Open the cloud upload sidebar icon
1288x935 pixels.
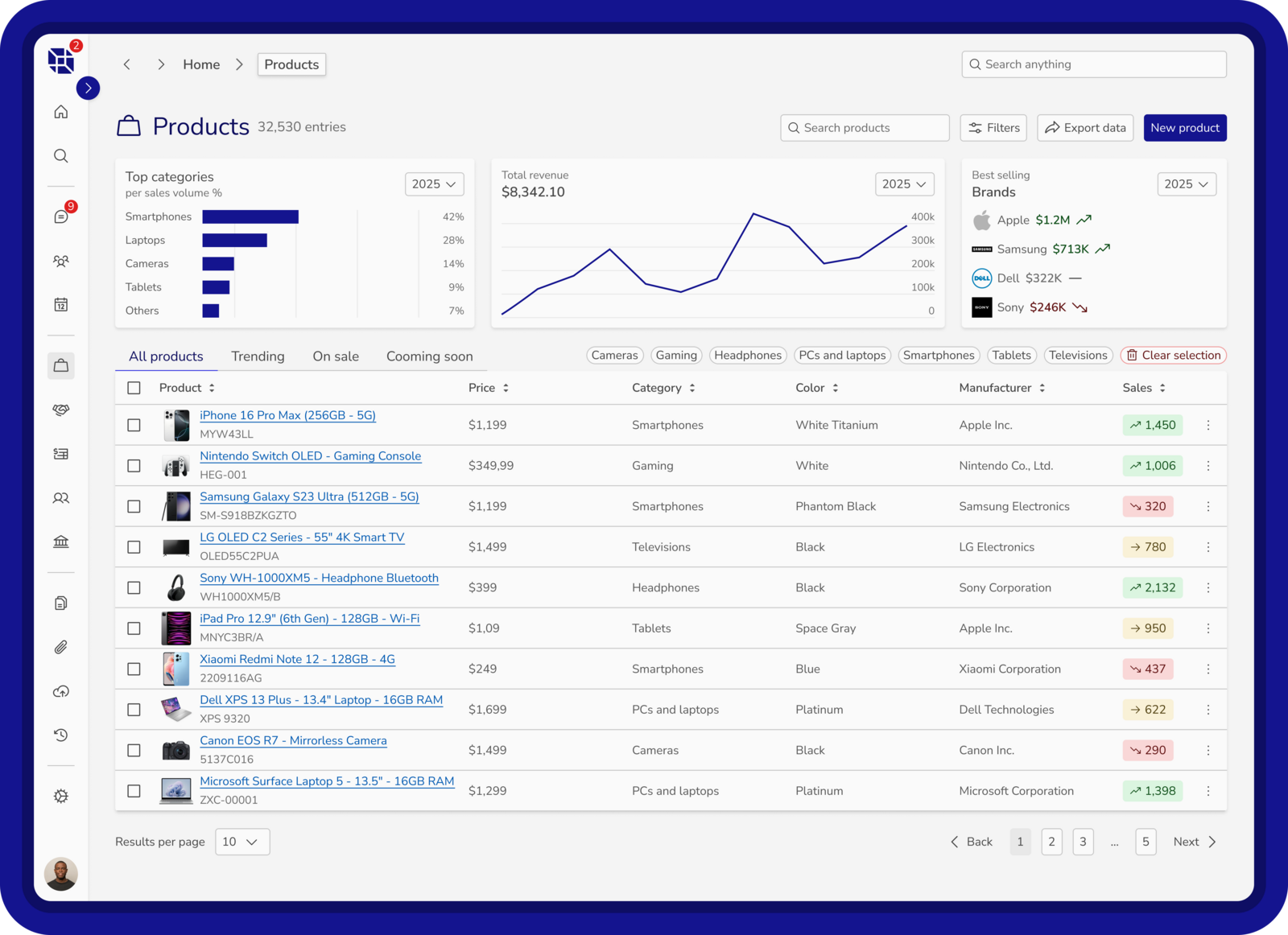61,691
